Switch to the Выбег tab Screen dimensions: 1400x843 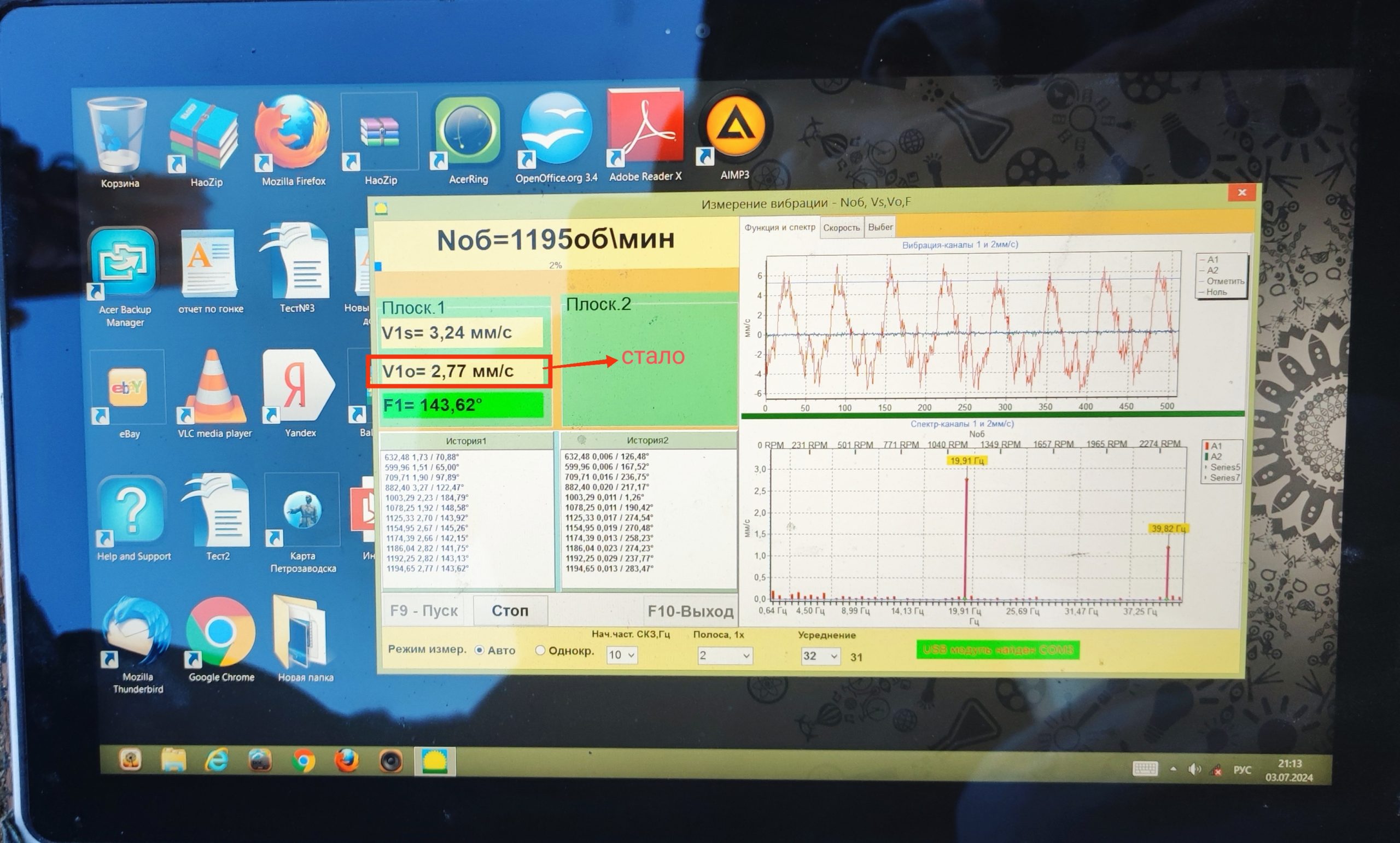coord(880,227)
